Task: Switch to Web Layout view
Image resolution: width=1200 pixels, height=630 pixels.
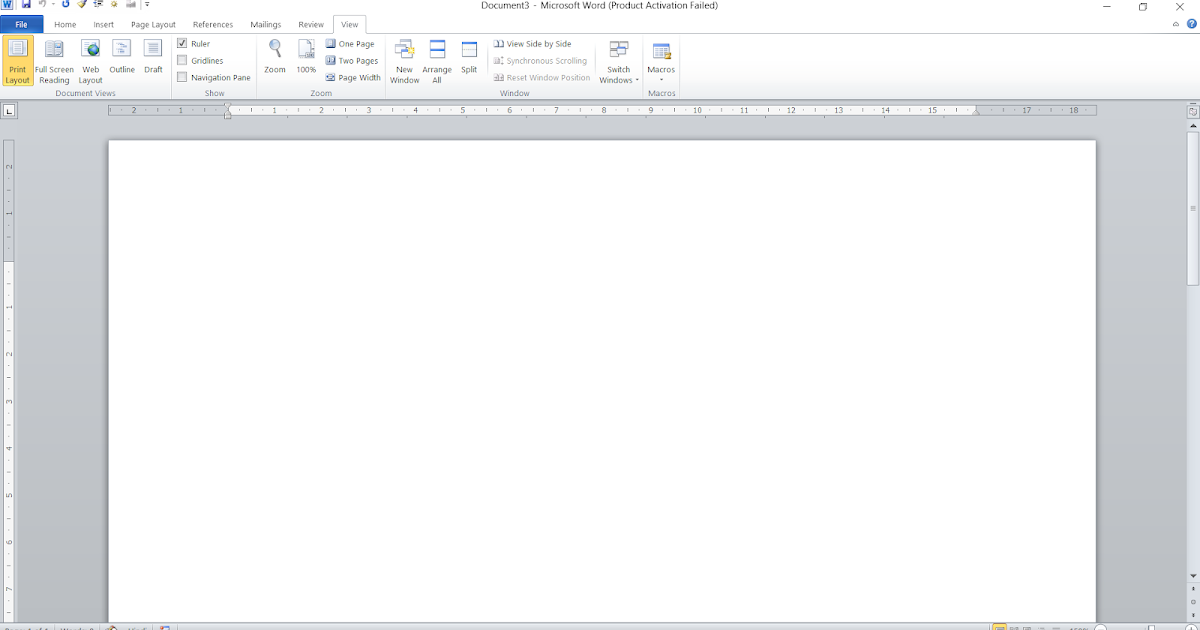Action: tap(90, 62)
